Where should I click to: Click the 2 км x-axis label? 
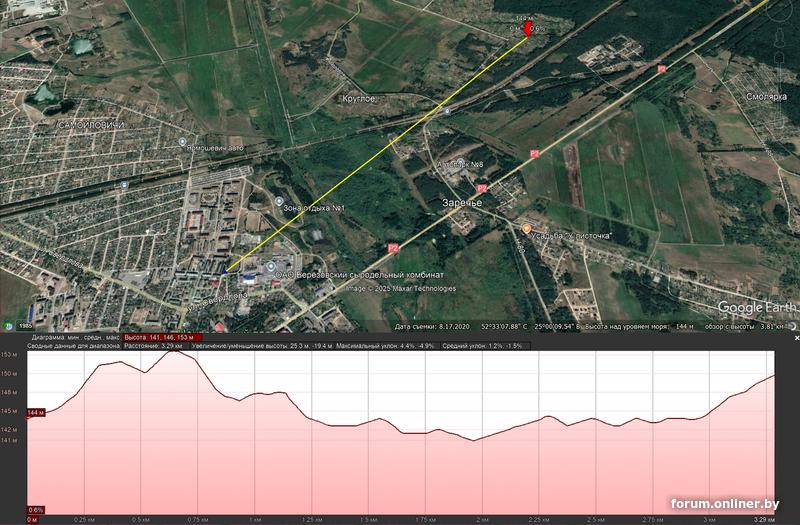[x=482, y=520]
